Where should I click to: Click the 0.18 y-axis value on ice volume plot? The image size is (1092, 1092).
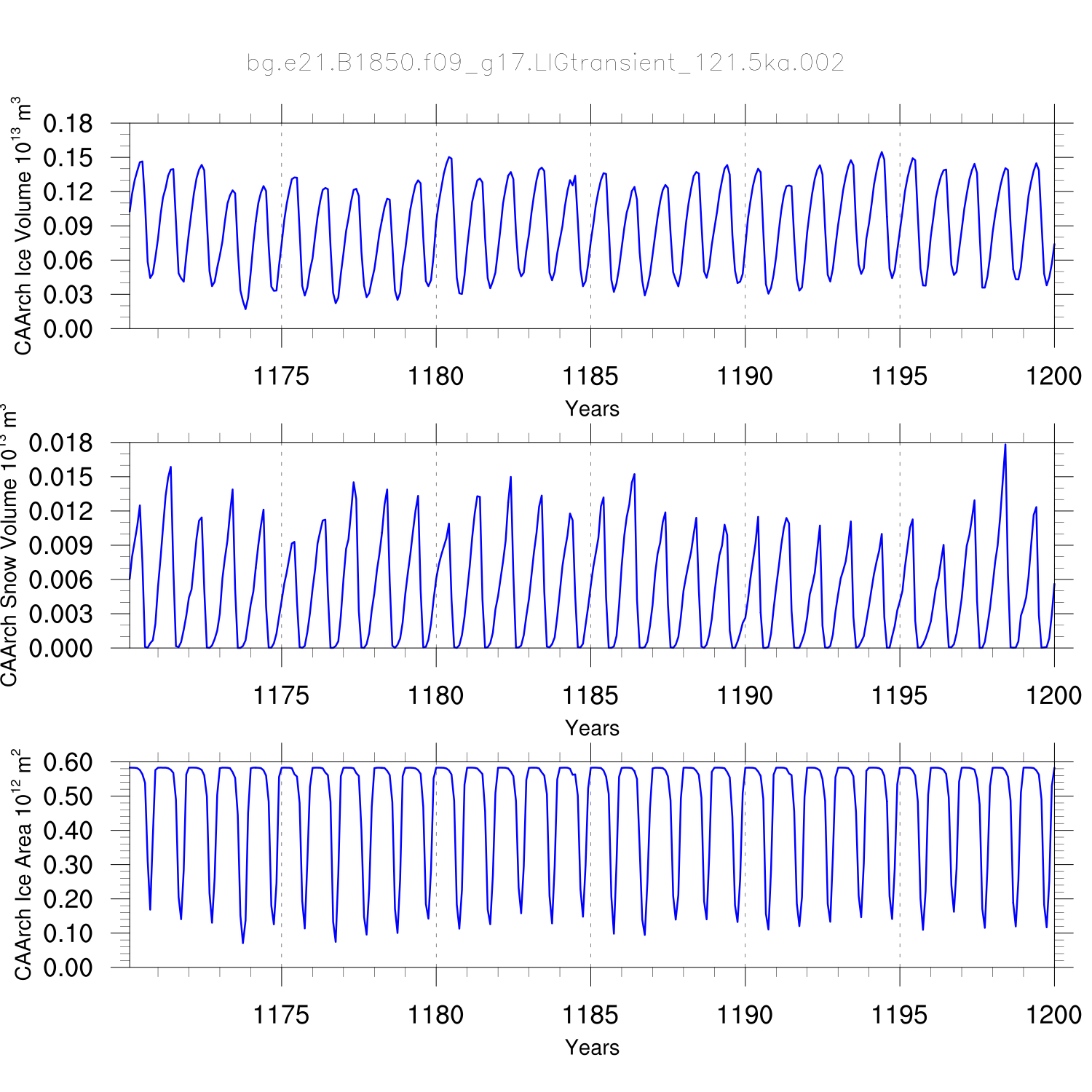68,124
